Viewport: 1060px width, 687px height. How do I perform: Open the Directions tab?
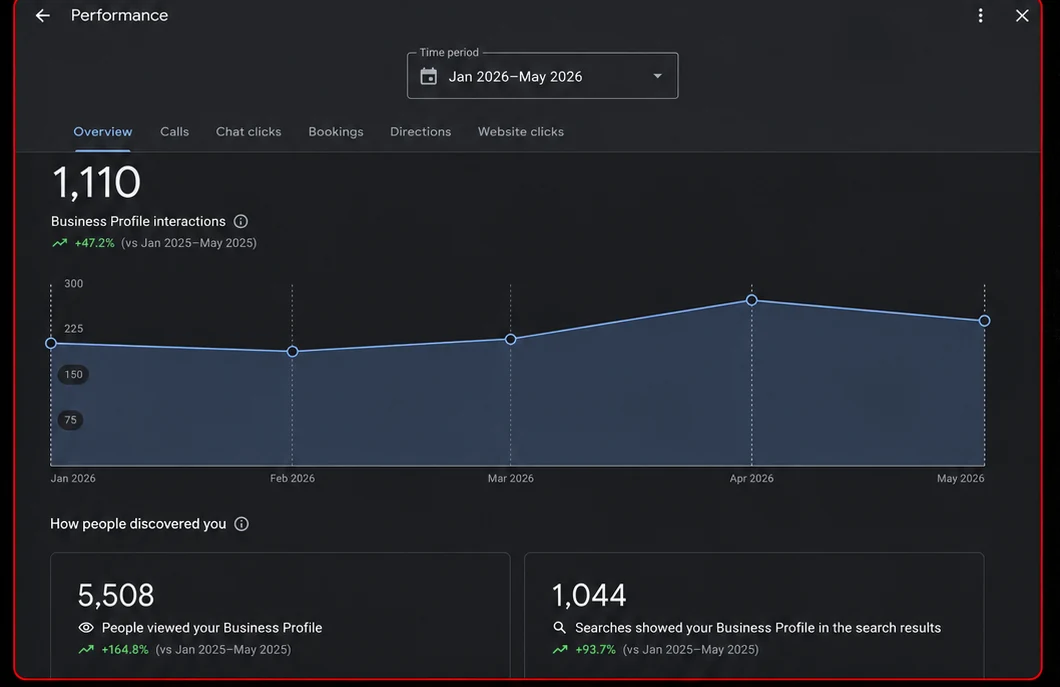point(420,132)
